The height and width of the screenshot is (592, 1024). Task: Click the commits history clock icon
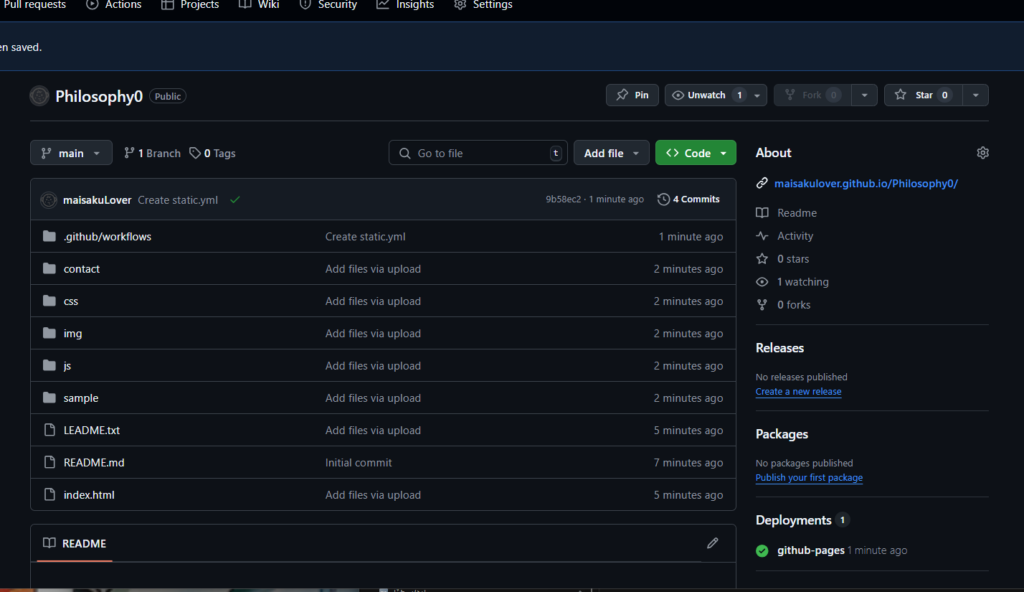pyautogui.click(x=663, y=199)
